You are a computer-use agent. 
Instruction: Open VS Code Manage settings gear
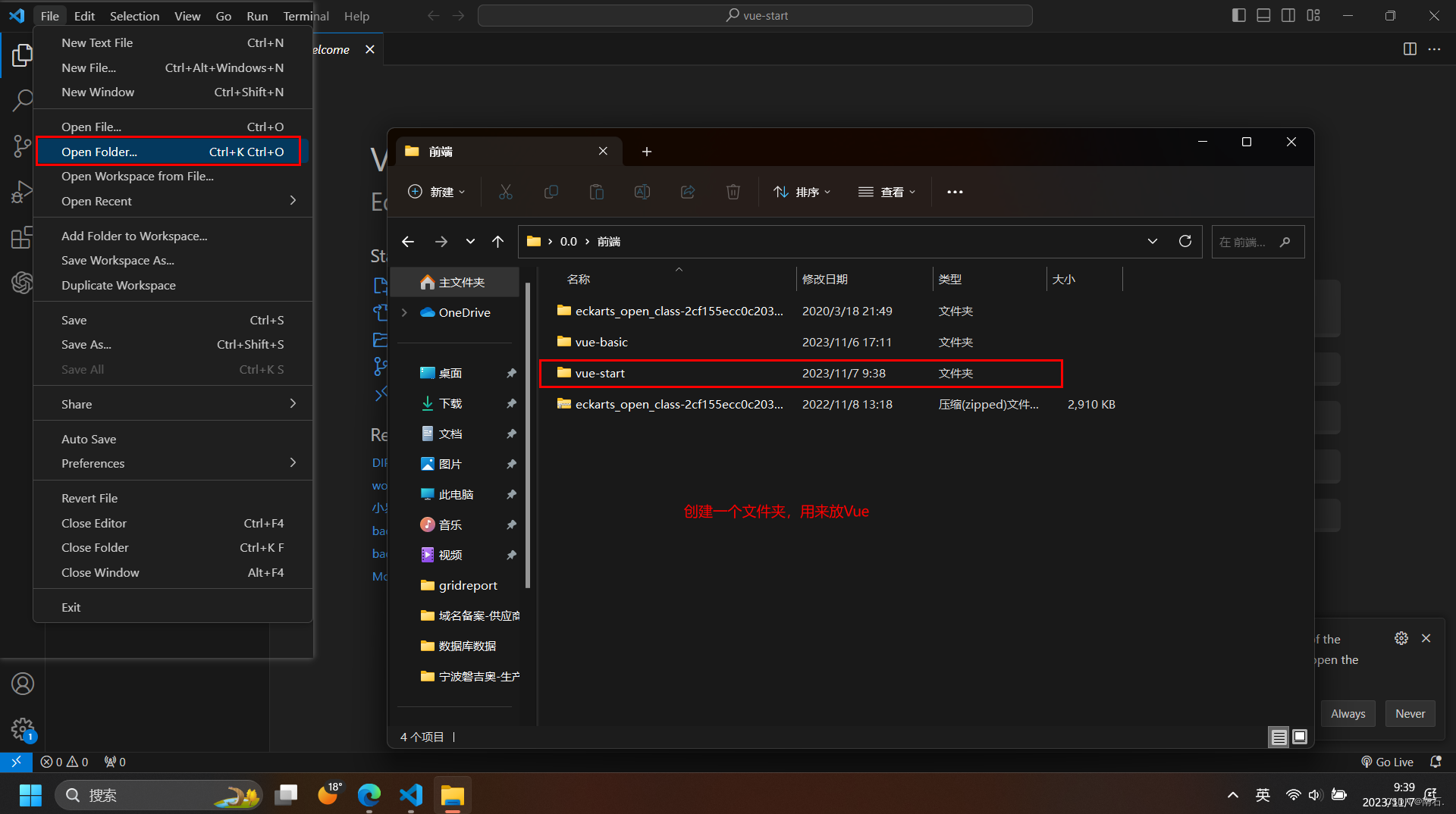coord(23,729)
